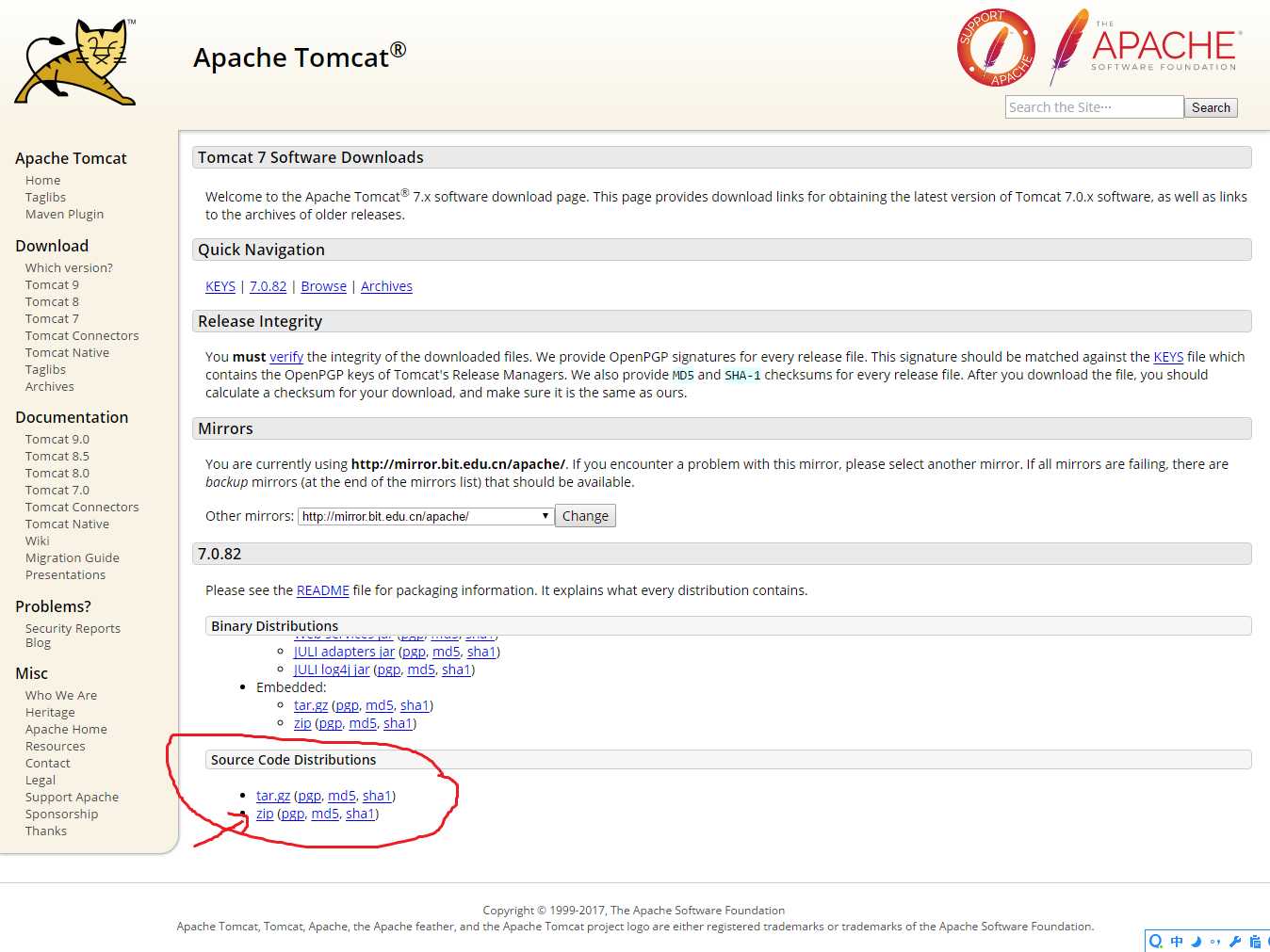Open the Blog sidebar link

[38, 642]
